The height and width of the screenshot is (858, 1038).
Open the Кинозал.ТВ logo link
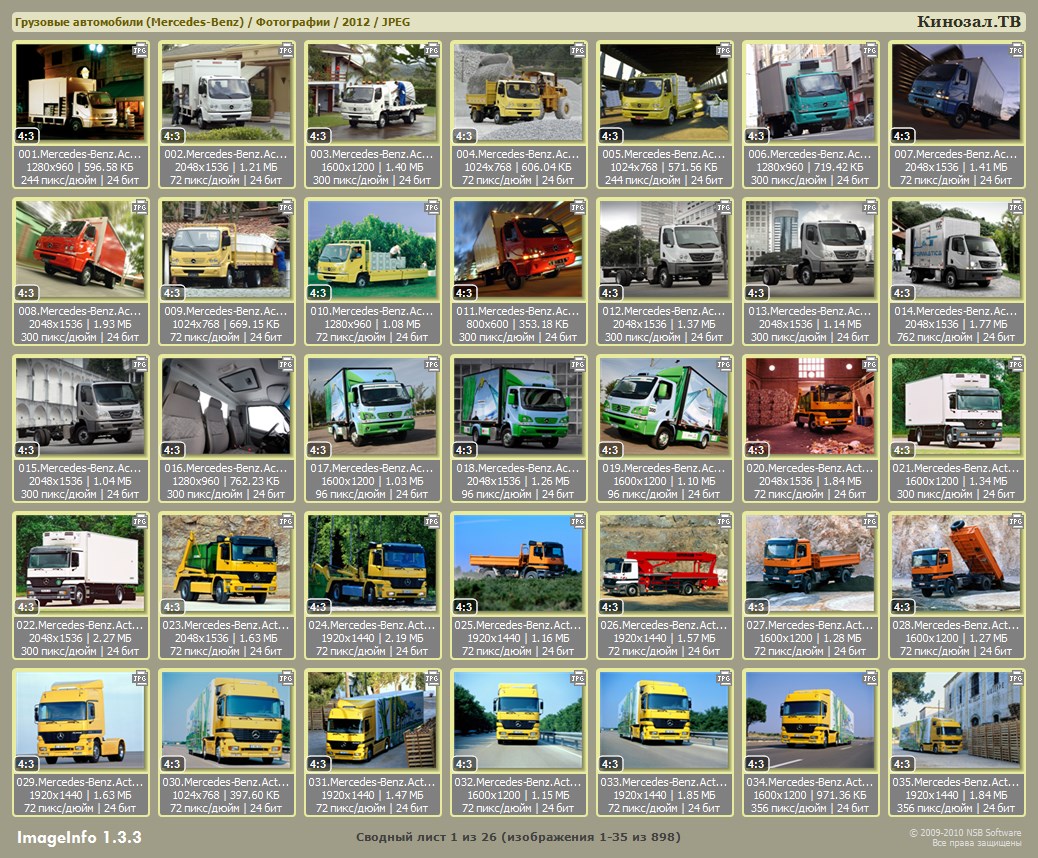(x=968, y=22)
